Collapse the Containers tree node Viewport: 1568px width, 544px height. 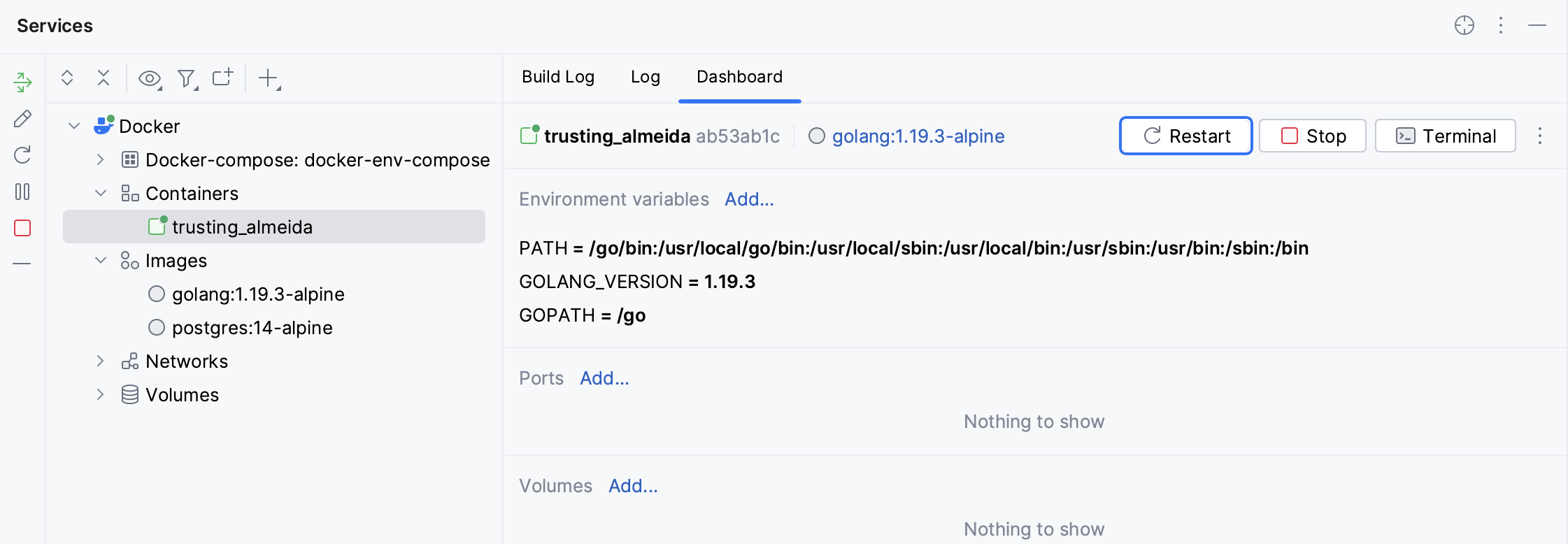pos(101,193)
